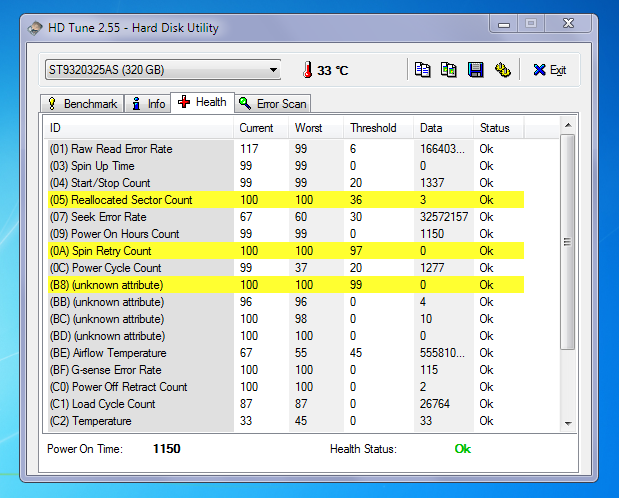The image size is (619, 498).
Task: Sort by the Worst column header
Action: tap(316, 128)
